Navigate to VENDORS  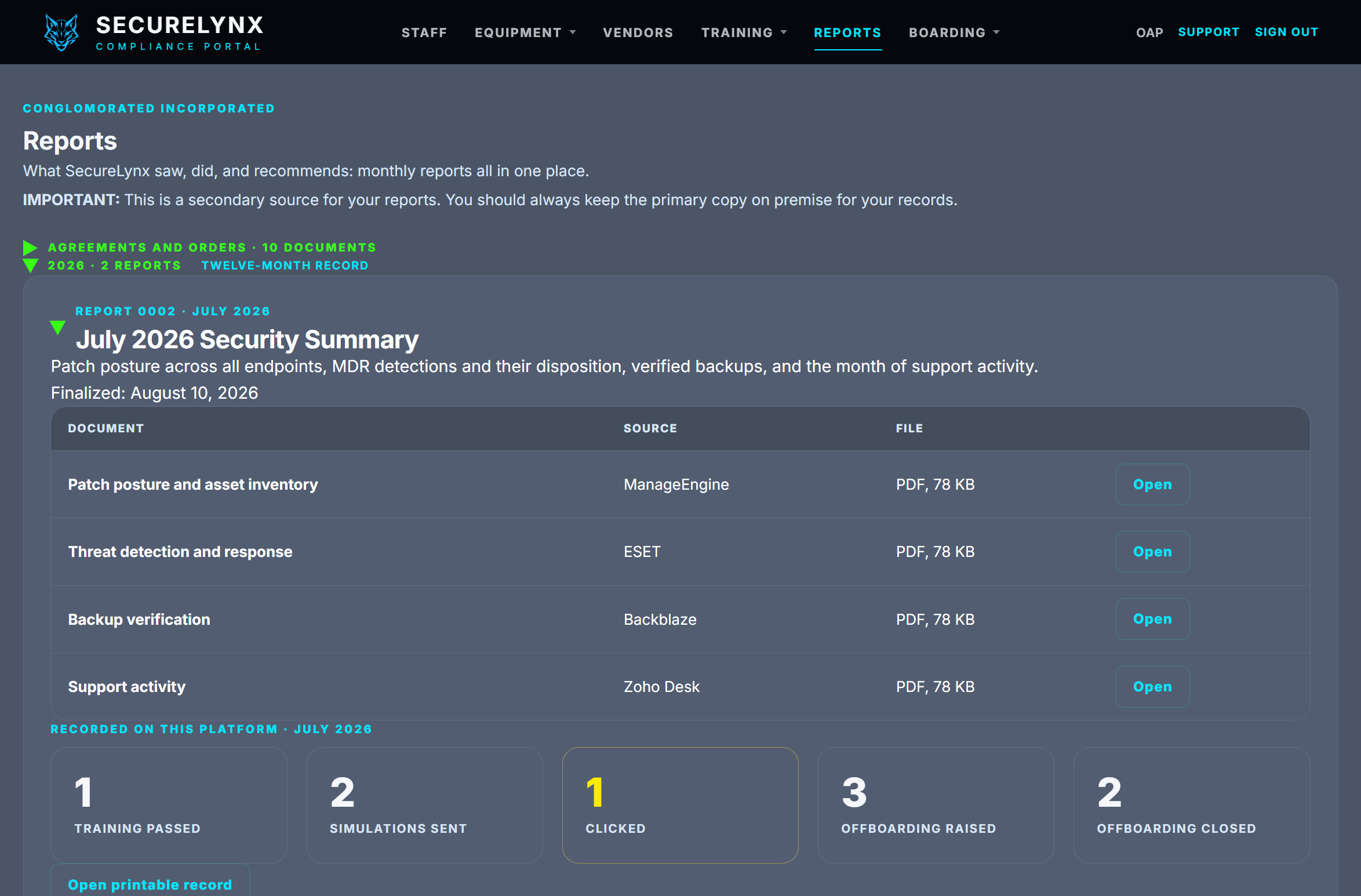click(638, 32)
